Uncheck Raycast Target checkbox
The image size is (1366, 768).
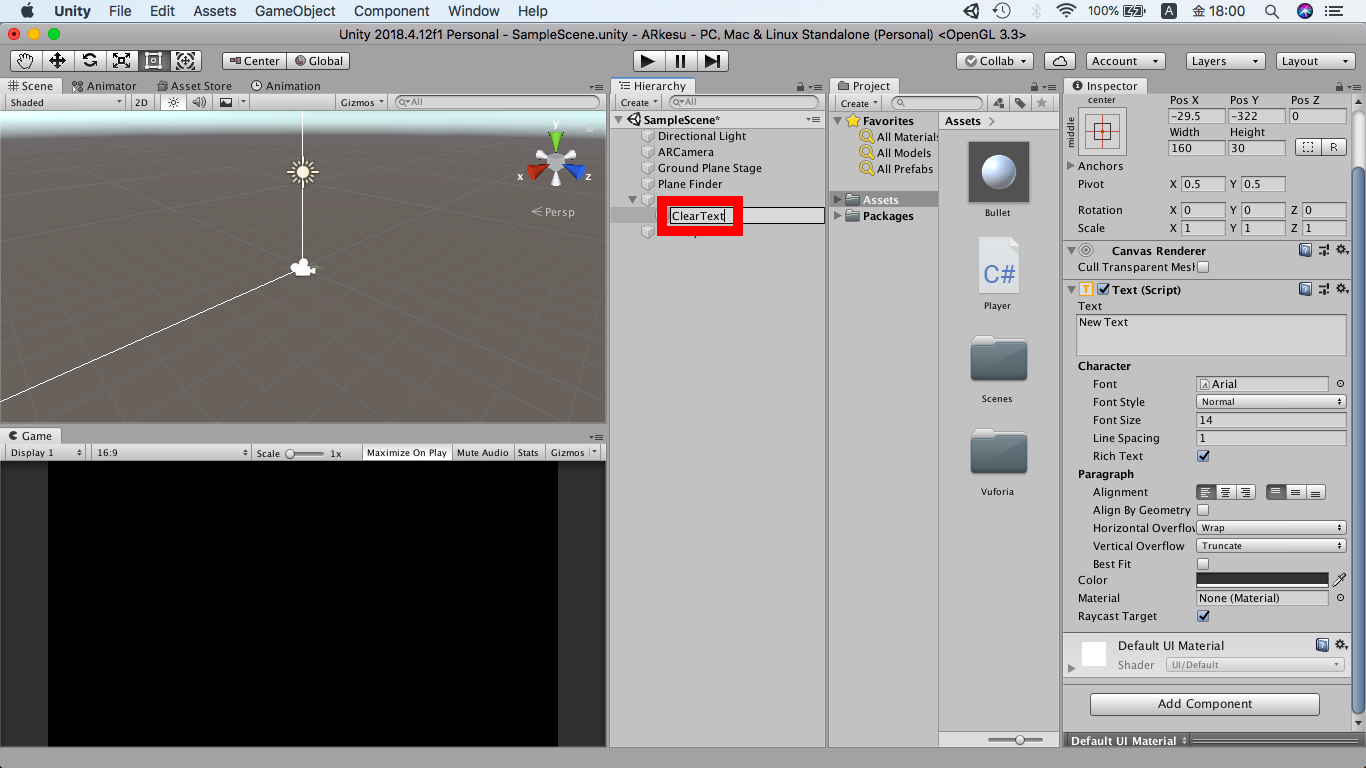click(x=1203, y=616)
